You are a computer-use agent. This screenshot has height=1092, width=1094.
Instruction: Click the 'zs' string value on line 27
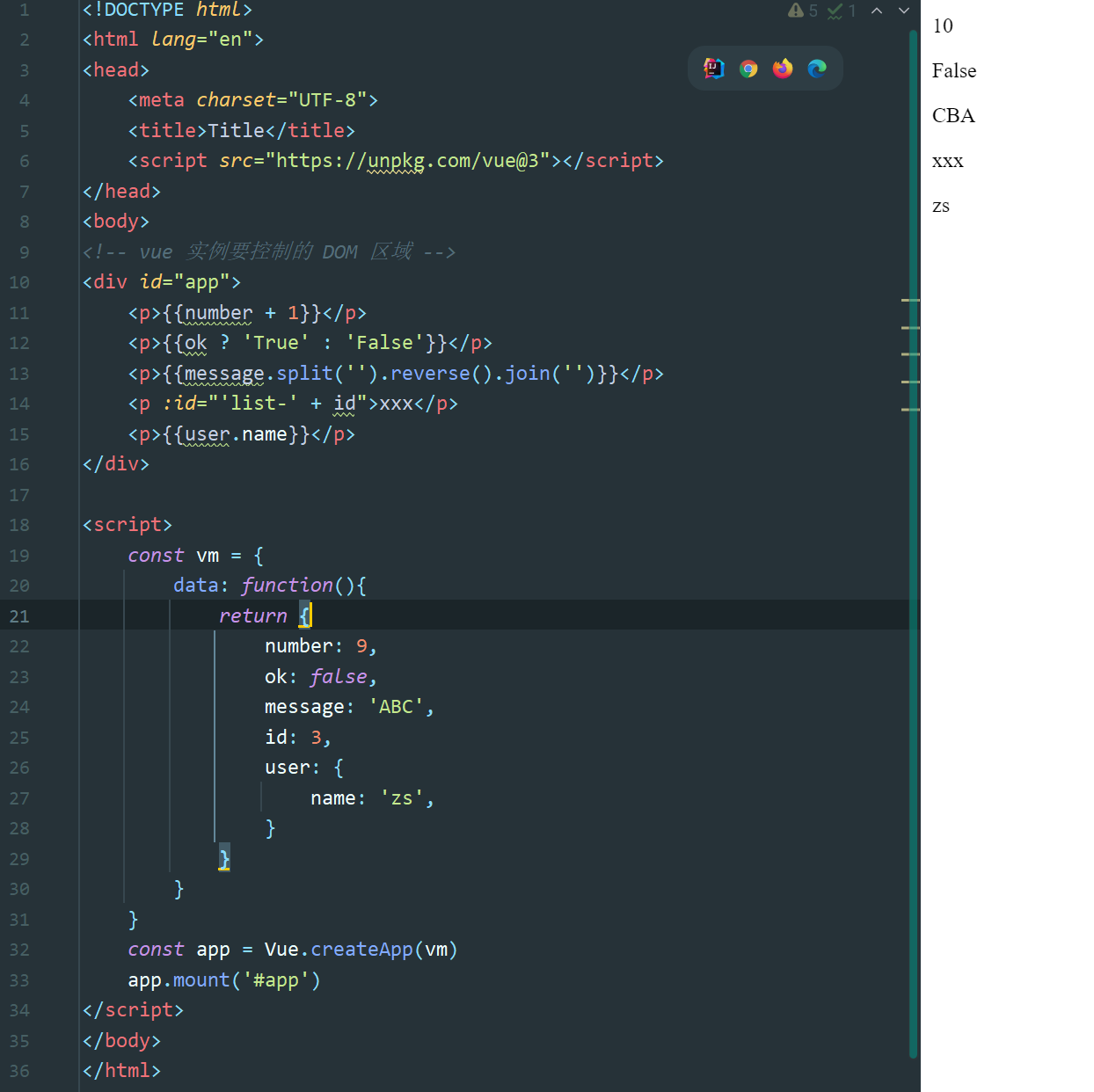tap(402, 798)
